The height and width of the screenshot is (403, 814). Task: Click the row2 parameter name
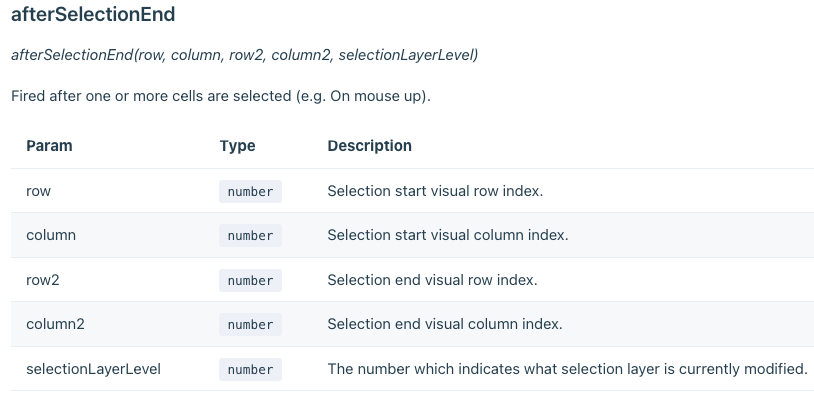[43, 280]
